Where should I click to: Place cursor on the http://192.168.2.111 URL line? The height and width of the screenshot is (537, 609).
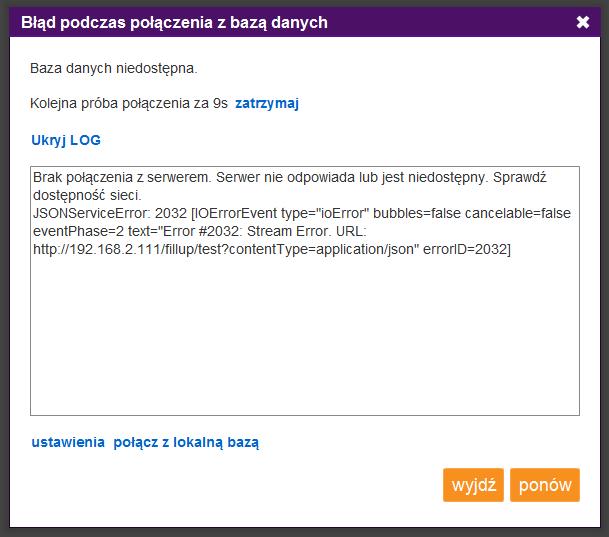272,249
